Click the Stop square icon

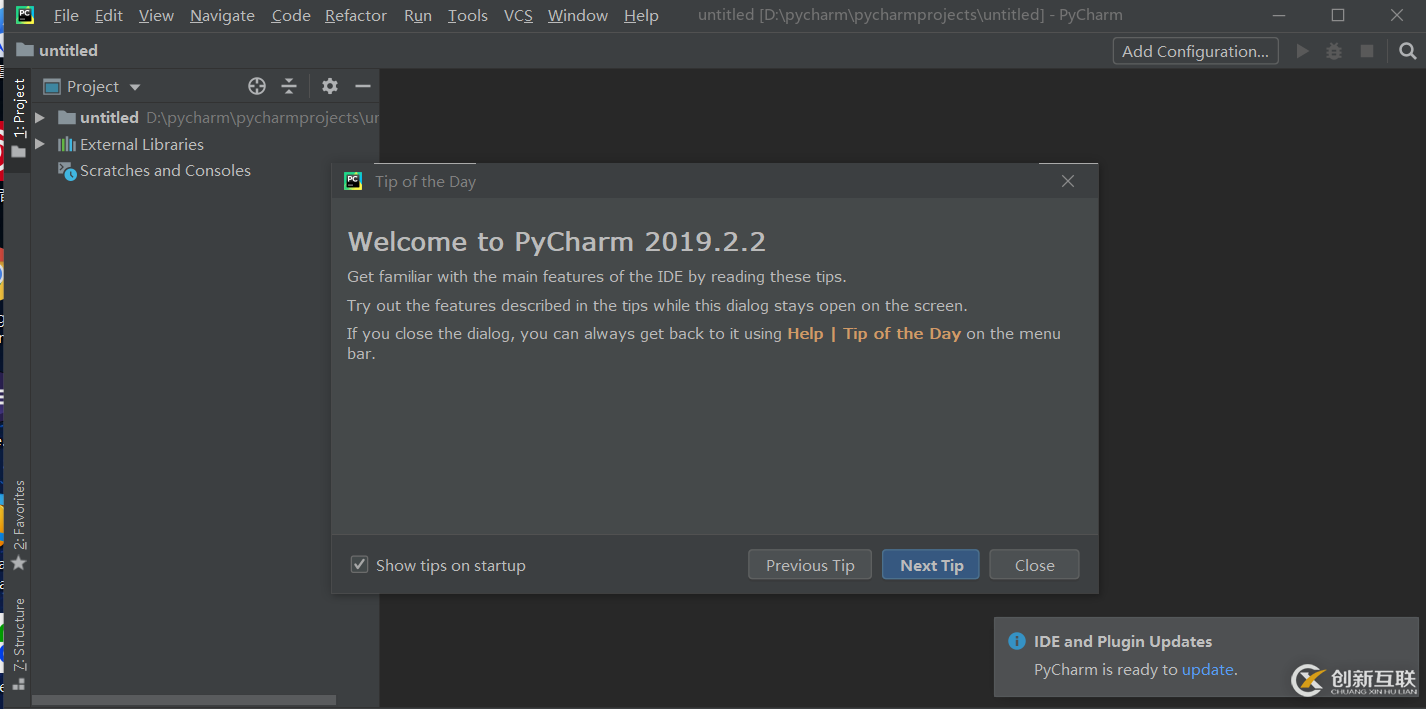pyautogui.click(x=1367, y=51)
